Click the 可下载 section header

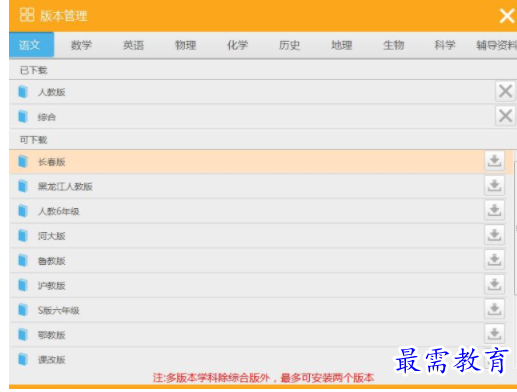point(34,140)
